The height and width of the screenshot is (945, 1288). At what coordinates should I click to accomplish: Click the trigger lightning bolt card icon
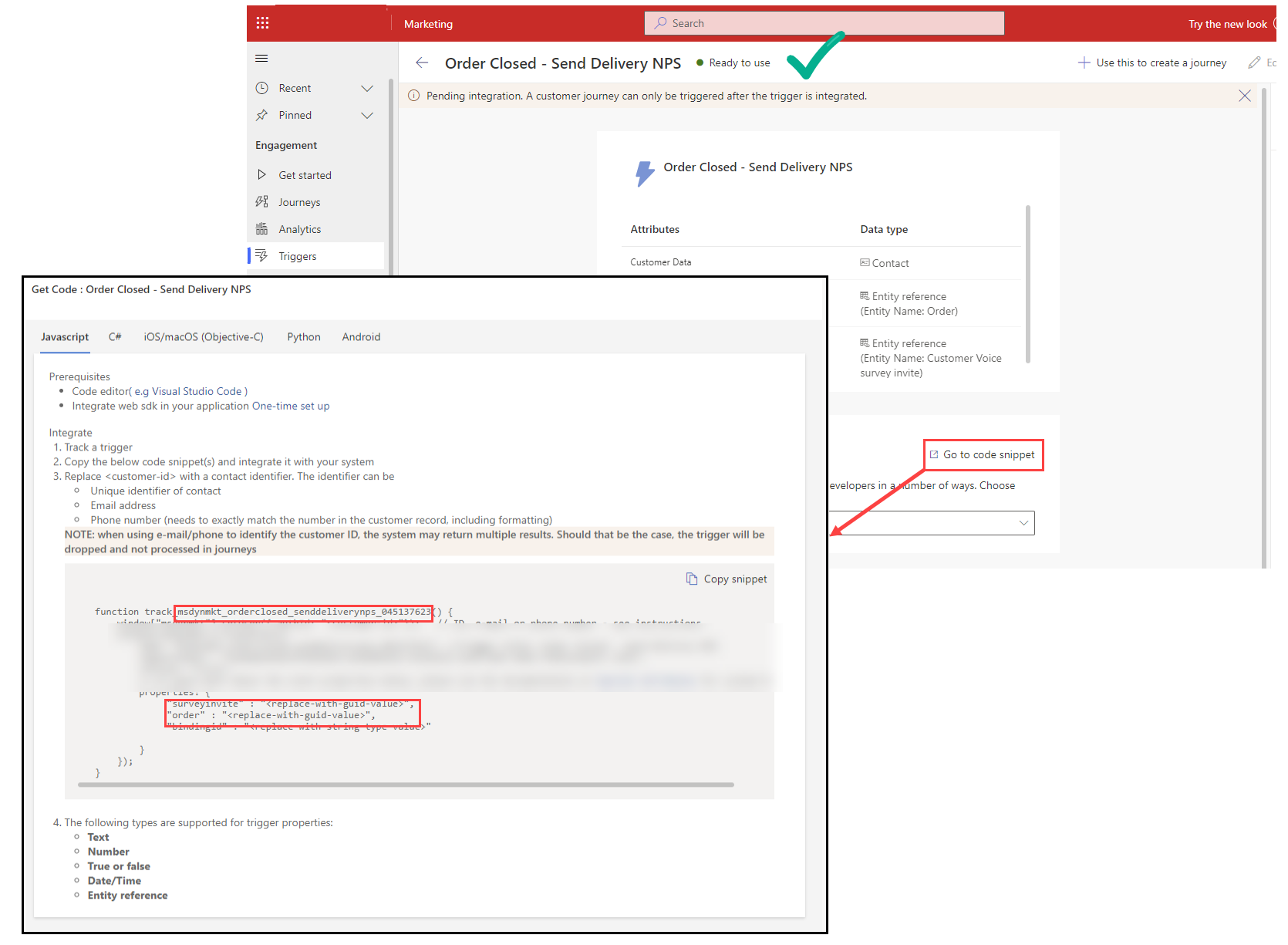[644, 174]
